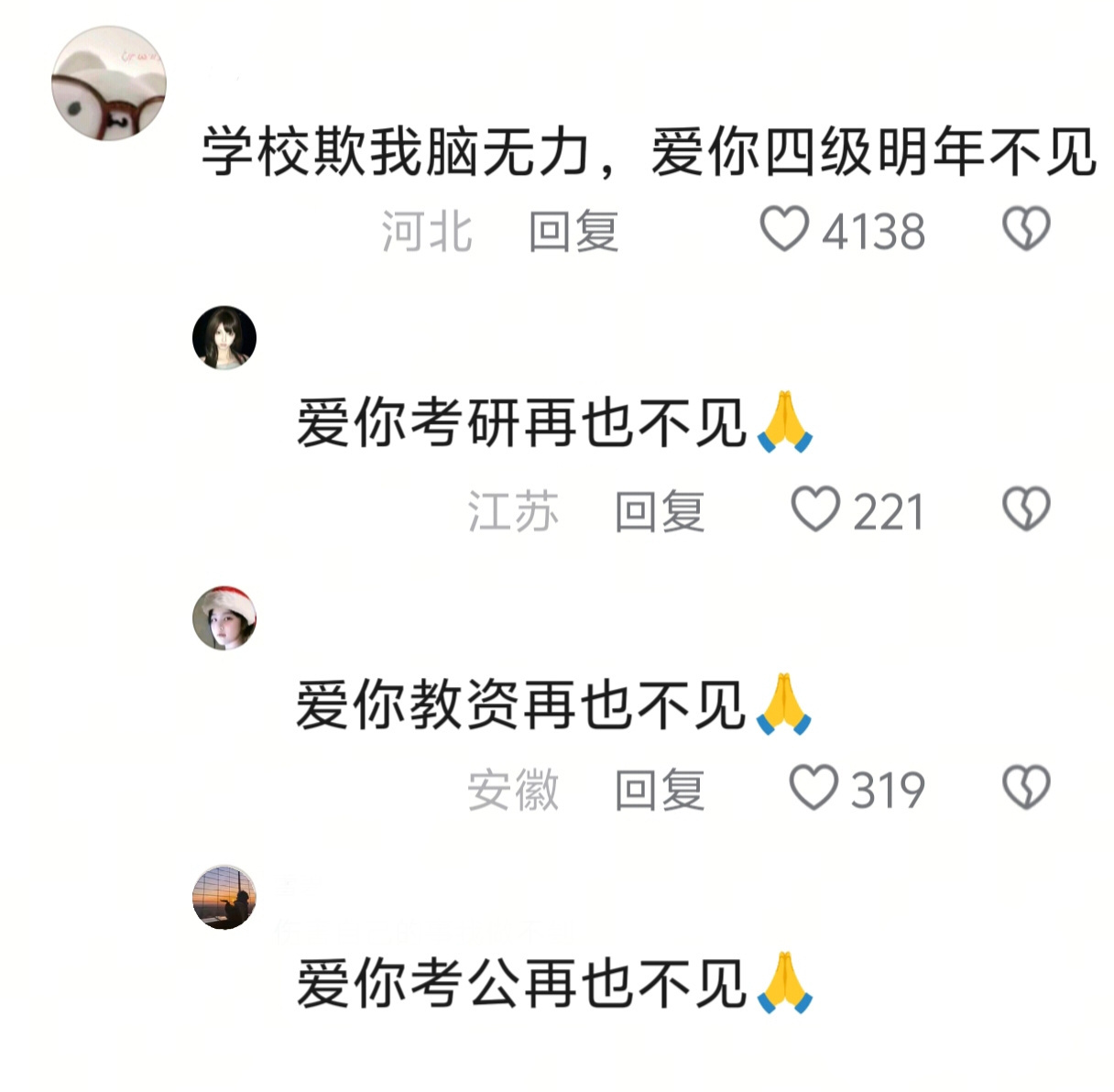This screenshot has width=1114, height=1092.
Task: Open the dark-haired girl avatar profile
Action: click(224, 337)
